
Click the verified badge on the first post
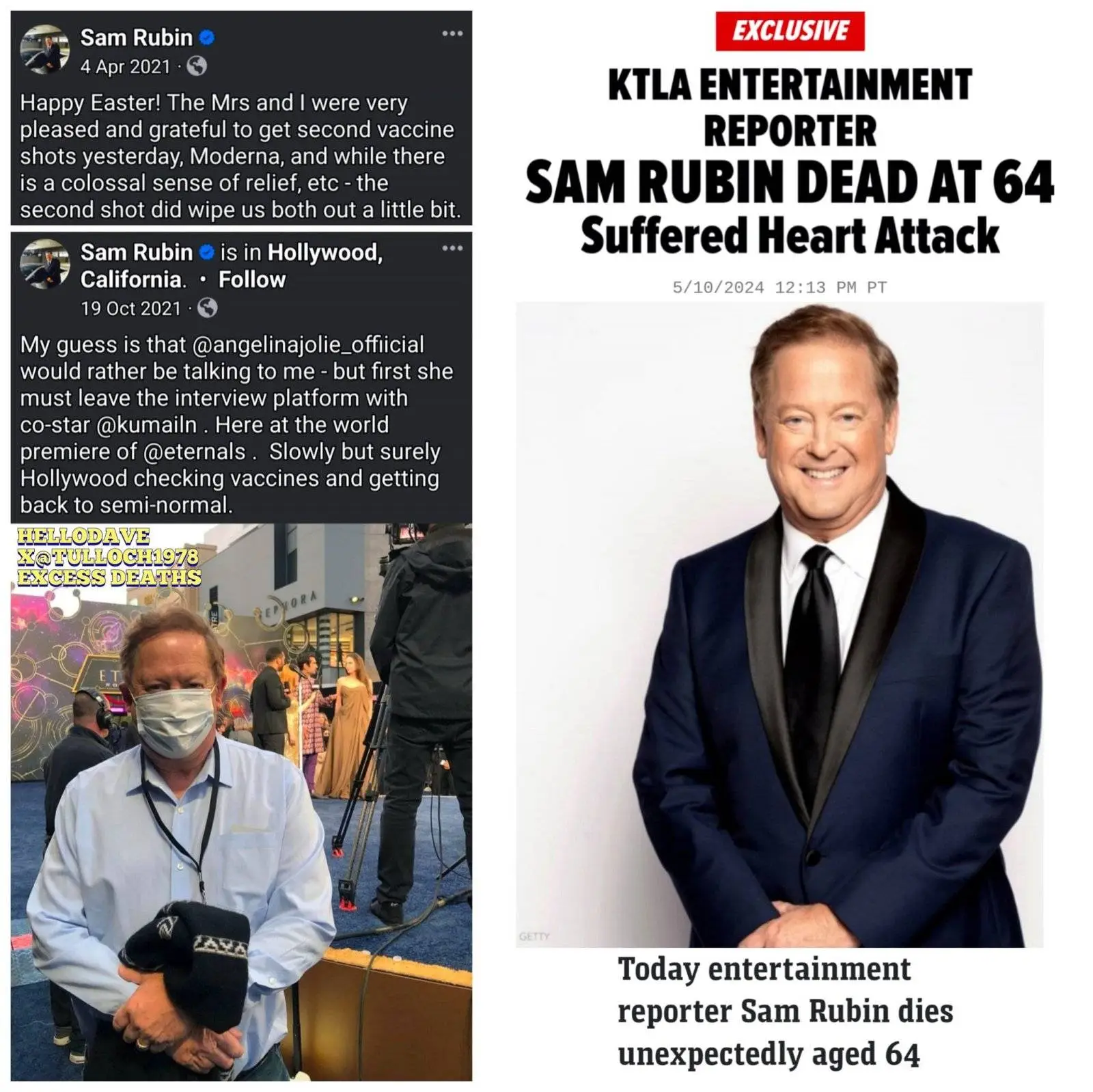tap(207, 38)
